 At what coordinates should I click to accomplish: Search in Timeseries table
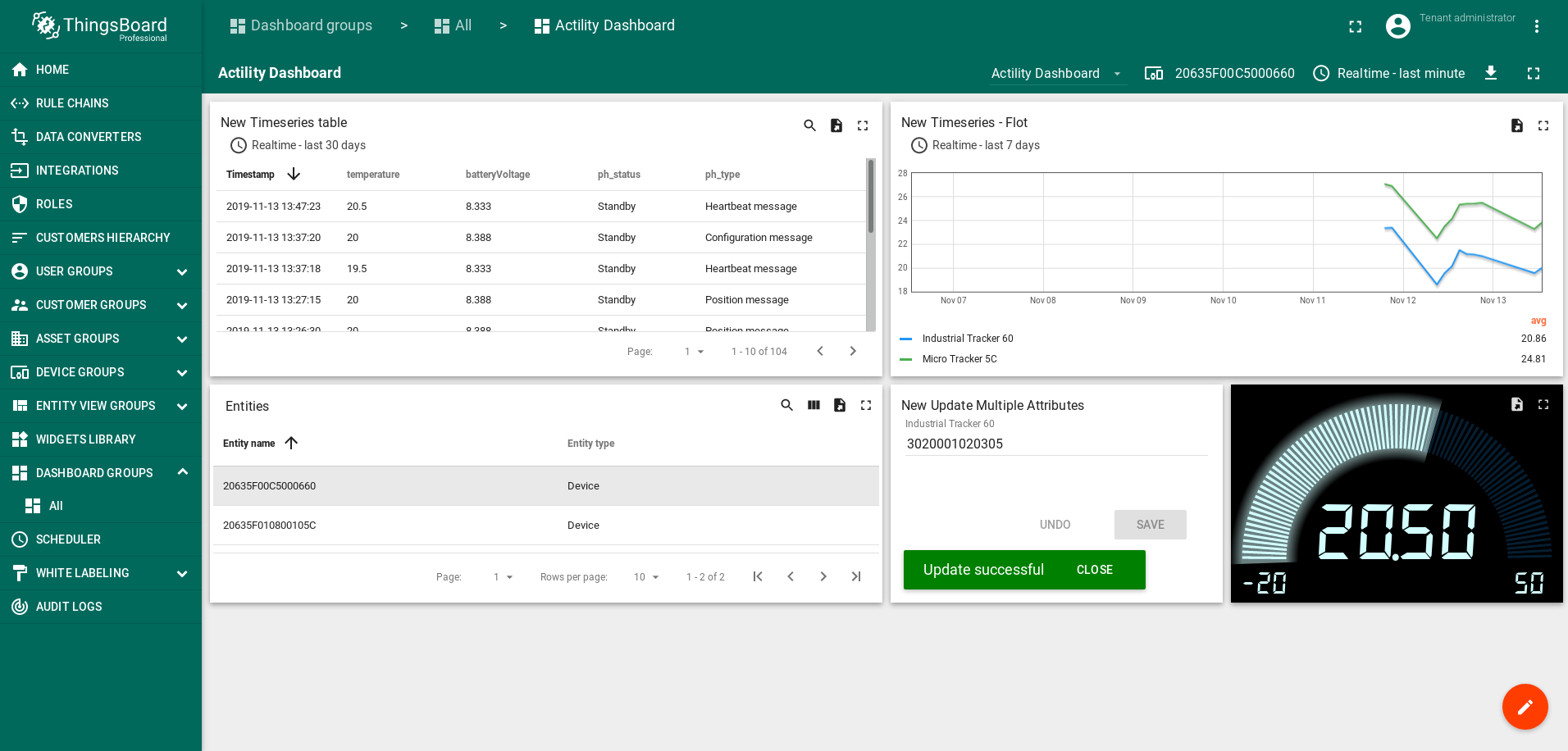pyautogui.click(x=809, y=125)
